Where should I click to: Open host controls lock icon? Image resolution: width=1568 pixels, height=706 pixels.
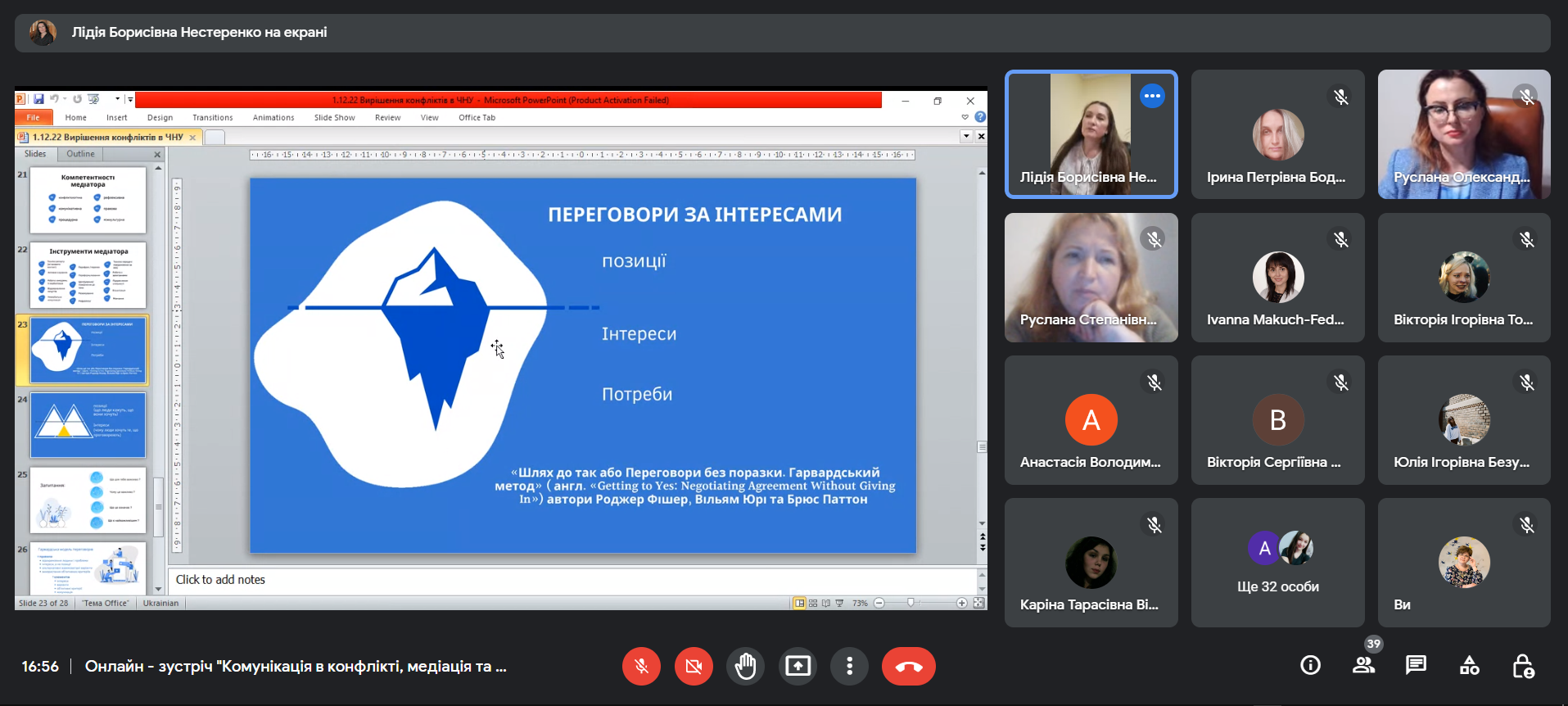[1522, 665]
